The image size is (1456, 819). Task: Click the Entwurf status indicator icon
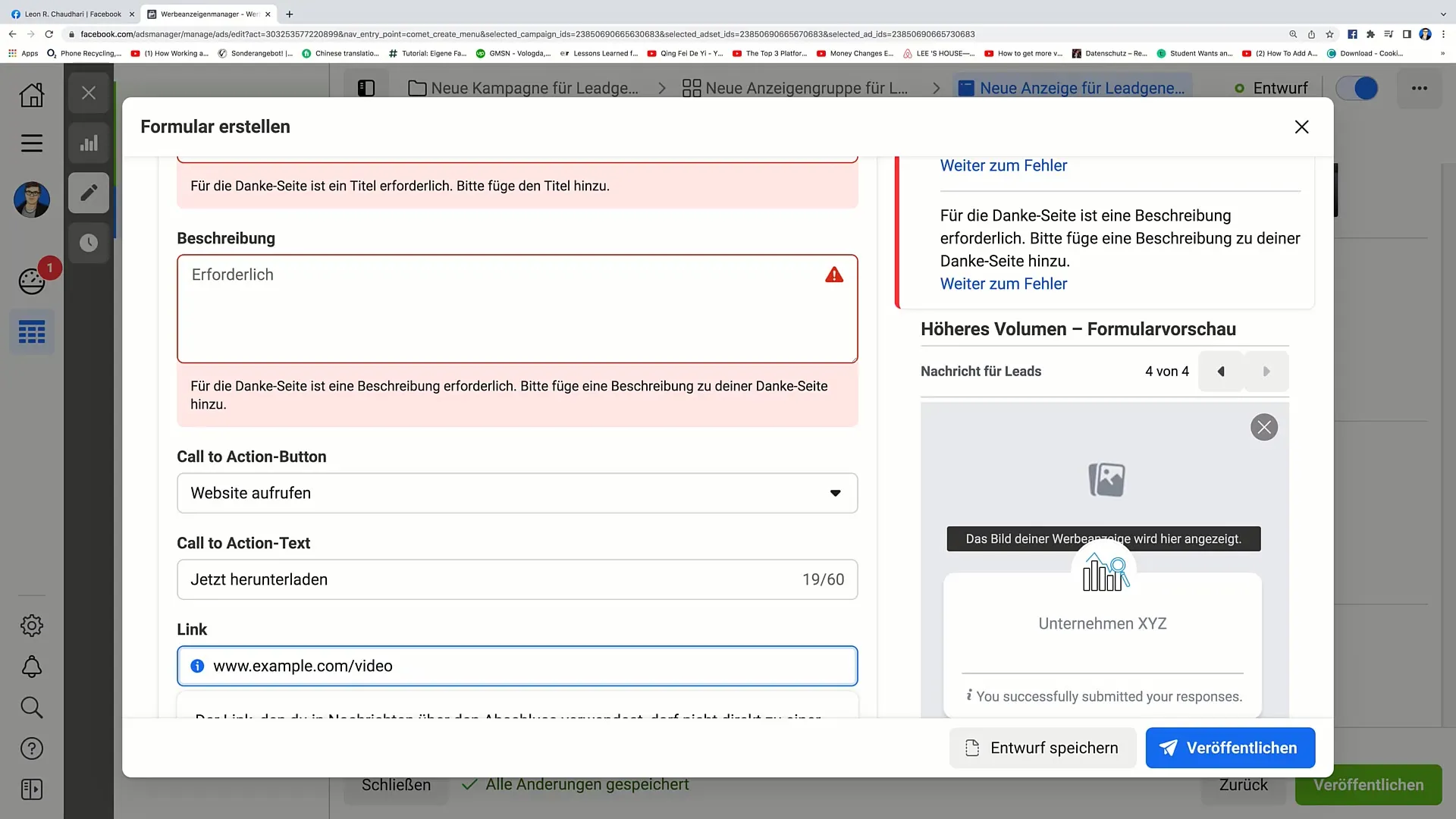tap(1240, 88)
